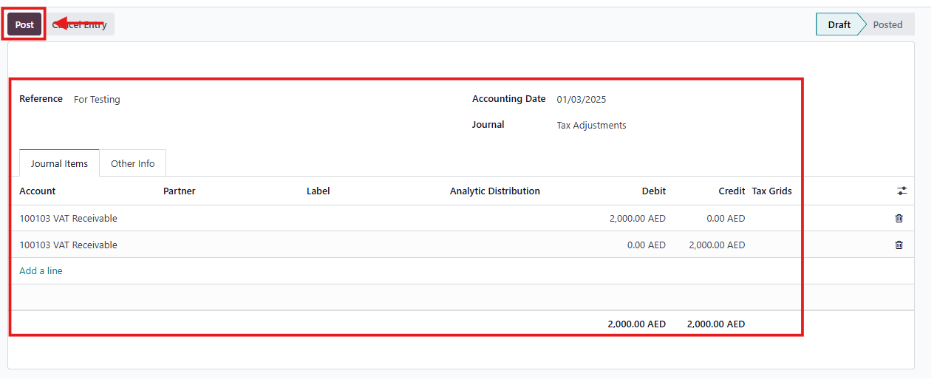936x379 pixels.
Task: Select account in the debit line row
Action: pos(68,218)
